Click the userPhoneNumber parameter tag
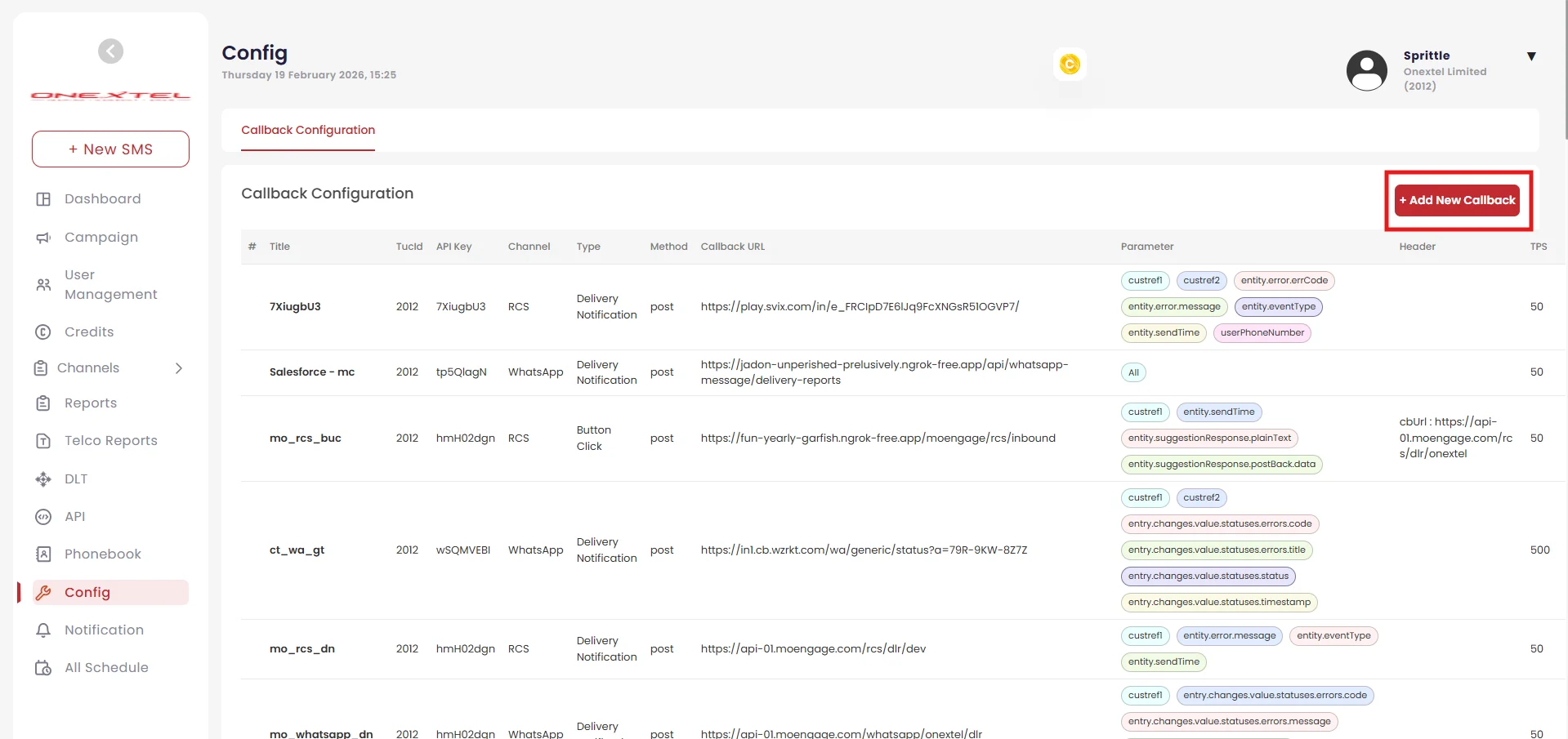 (x=1262, y=333)
